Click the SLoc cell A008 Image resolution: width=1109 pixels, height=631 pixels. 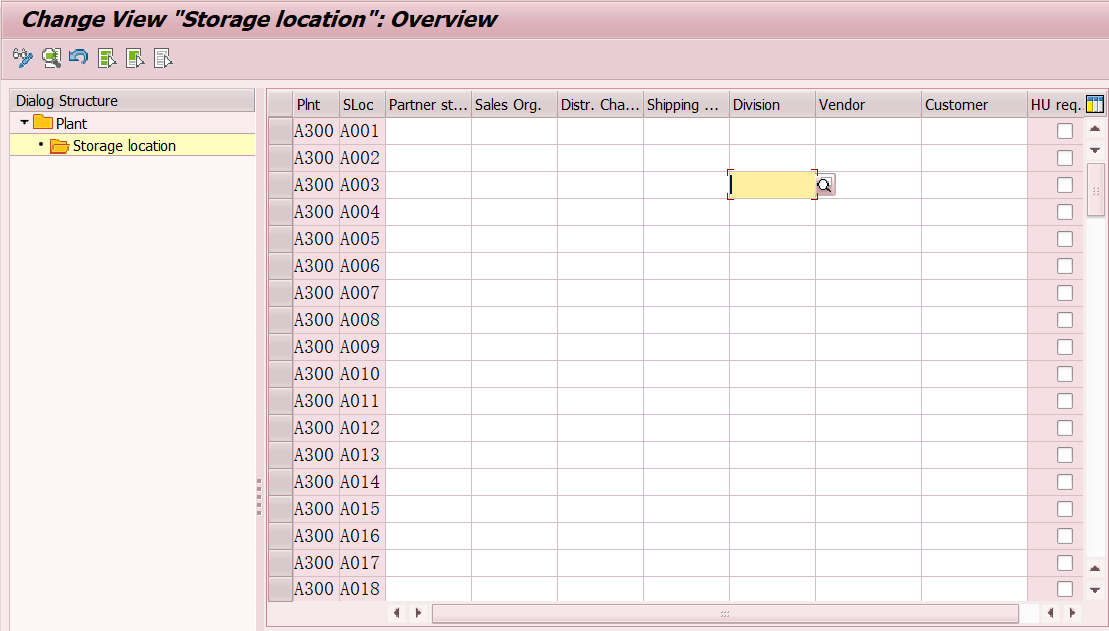tap(360, 320)
